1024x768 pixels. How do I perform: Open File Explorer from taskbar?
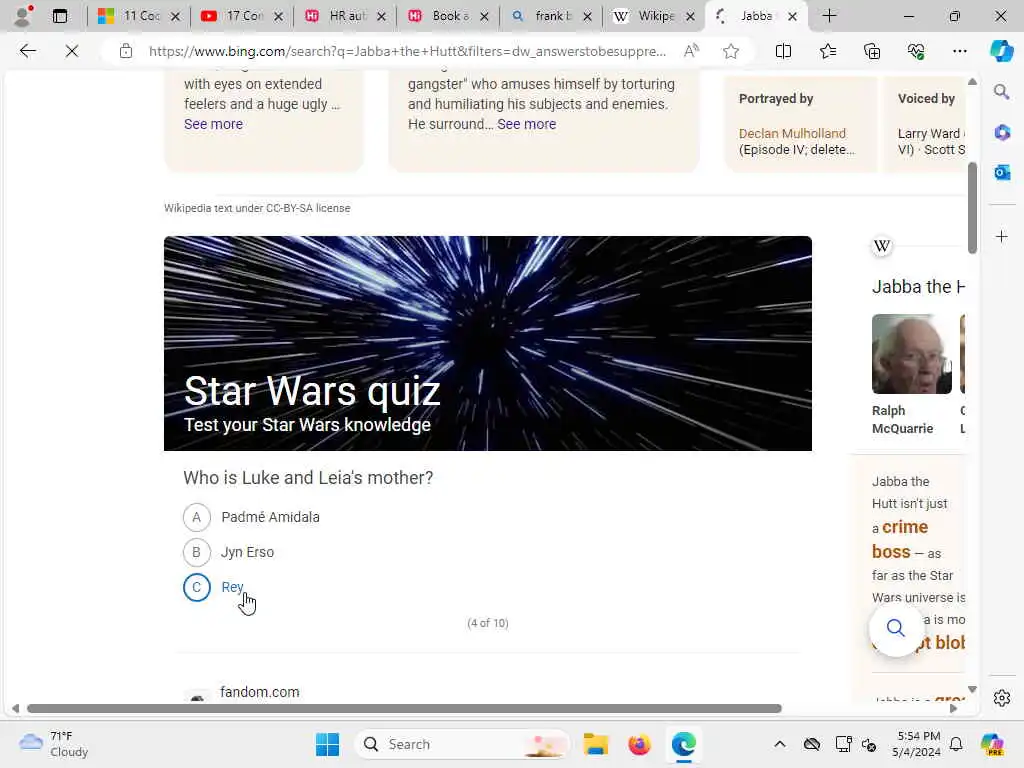596,744
